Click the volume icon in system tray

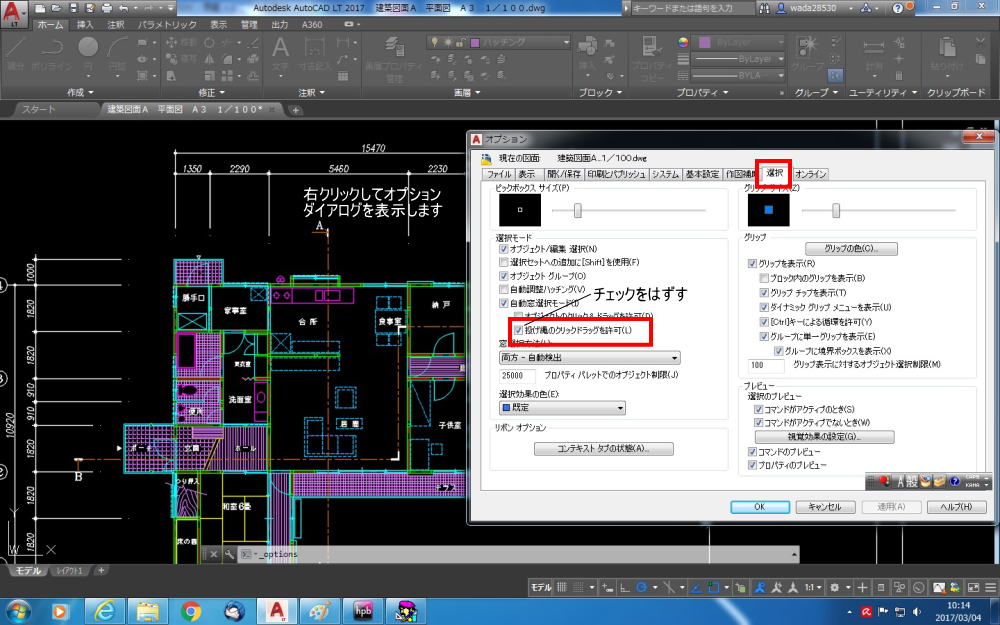917,611
